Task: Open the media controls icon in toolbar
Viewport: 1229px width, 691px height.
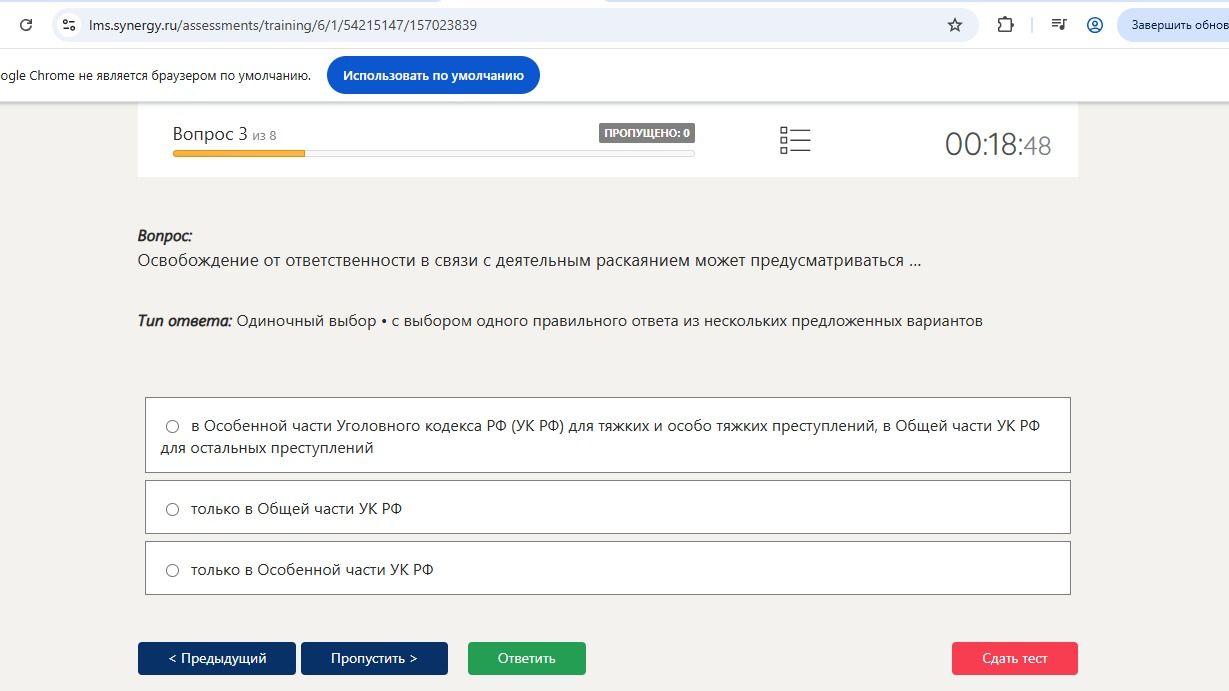Action: (x=1059, y=25)
